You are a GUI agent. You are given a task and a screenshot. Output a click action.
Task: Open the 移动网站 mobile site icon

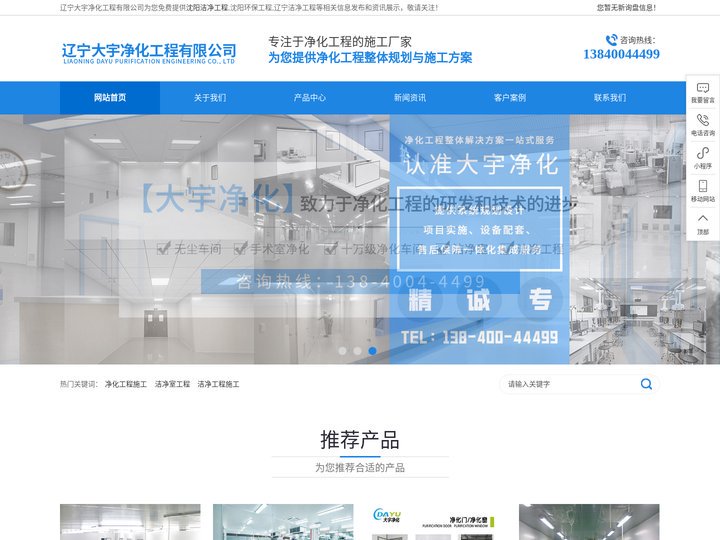[703, 186]
